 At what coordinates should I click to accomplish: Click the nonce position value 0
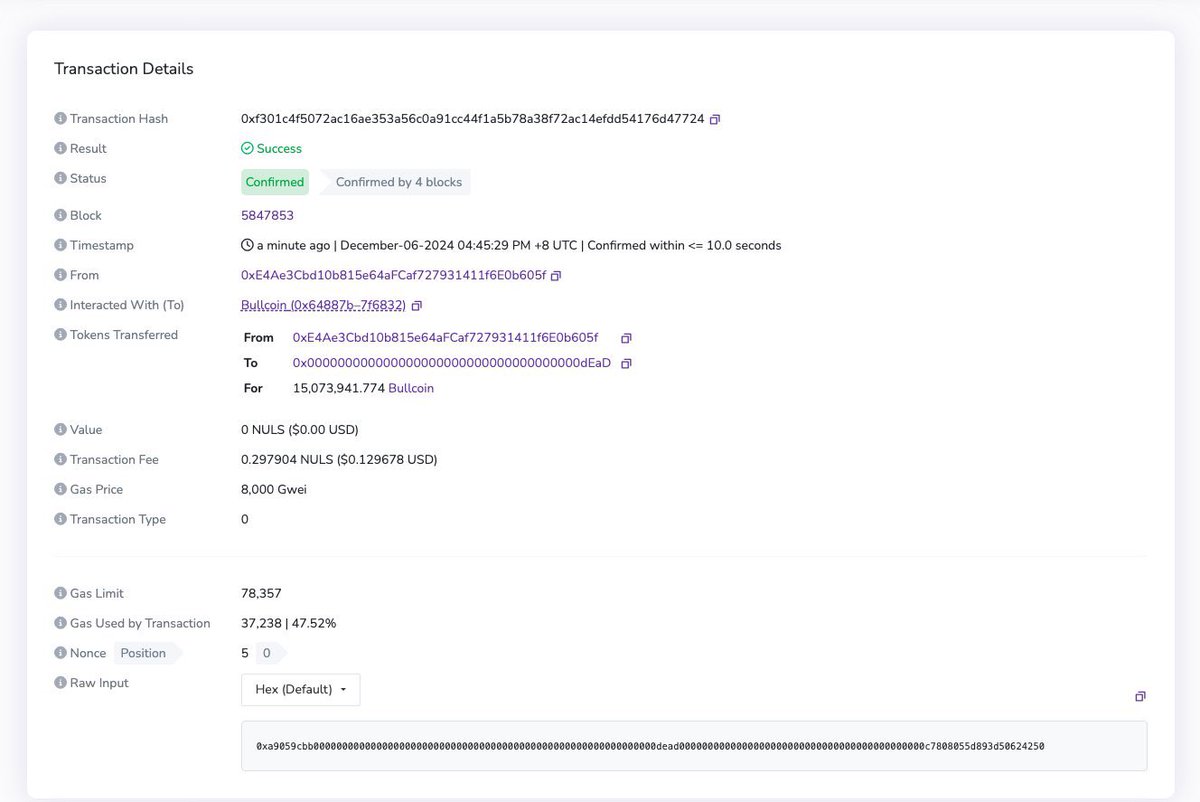point(266,653)
